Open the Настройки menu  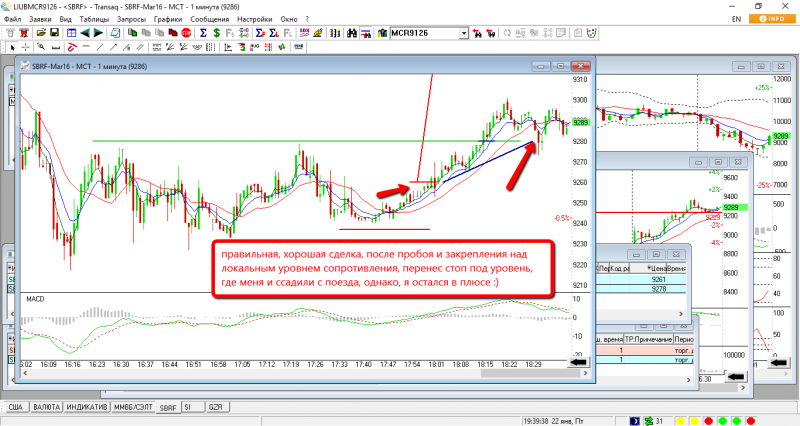pyautogui.click(x=255, y=19)
